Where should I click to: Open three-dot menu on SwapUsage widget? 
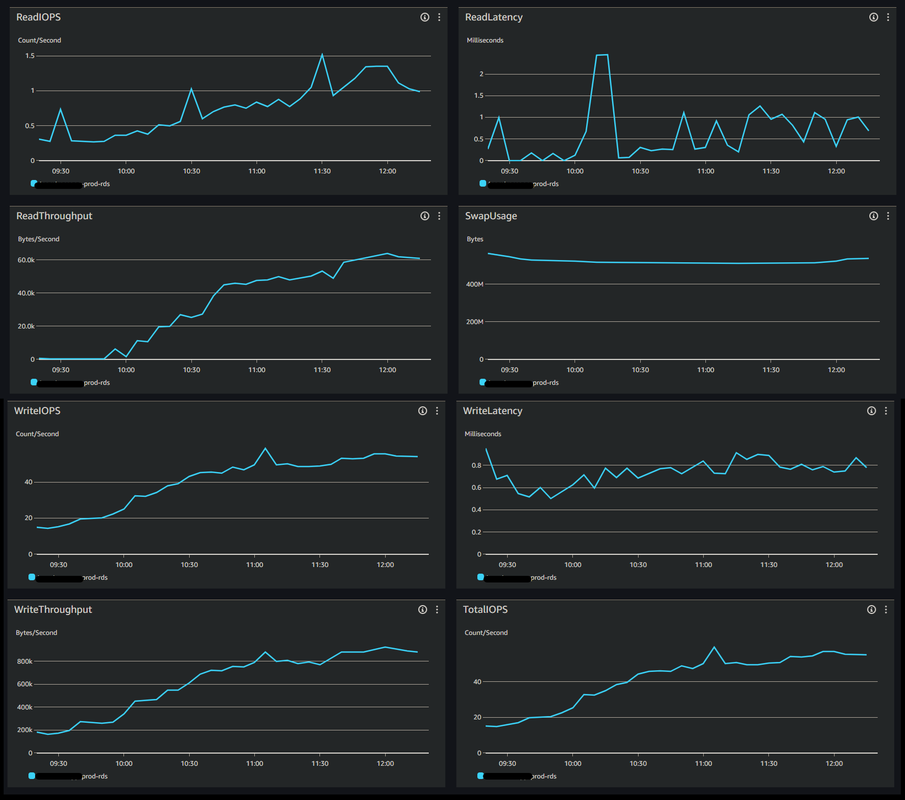pyautogui.click(x=888, y=216)
